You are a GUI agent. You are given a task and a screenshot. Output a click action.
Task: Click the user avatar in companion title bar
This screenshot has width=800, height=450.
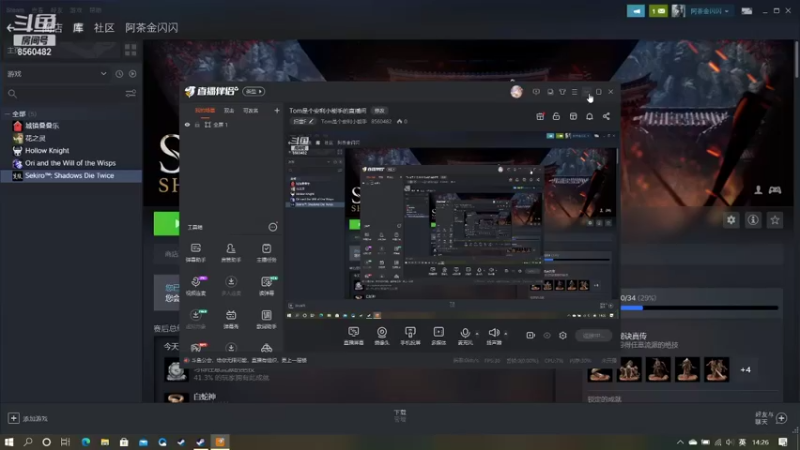click(516, 91)
